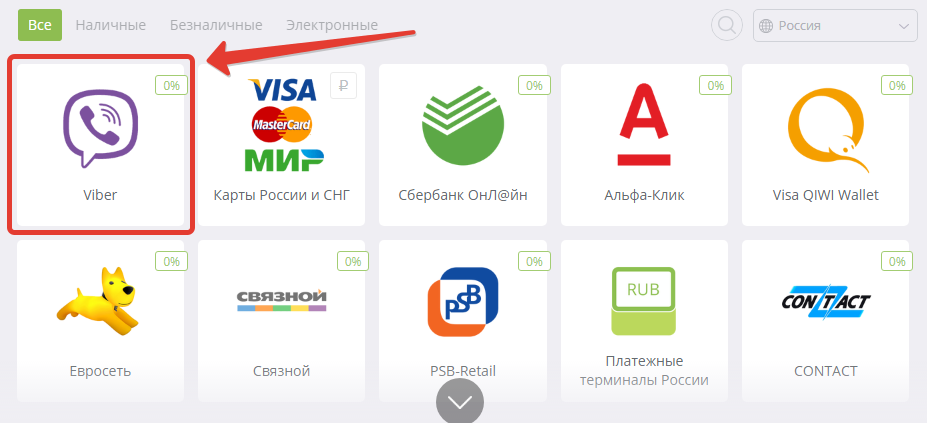Click the Россия dropdown arrow
This screenshot has height=423, width=927.
[904, 26]
